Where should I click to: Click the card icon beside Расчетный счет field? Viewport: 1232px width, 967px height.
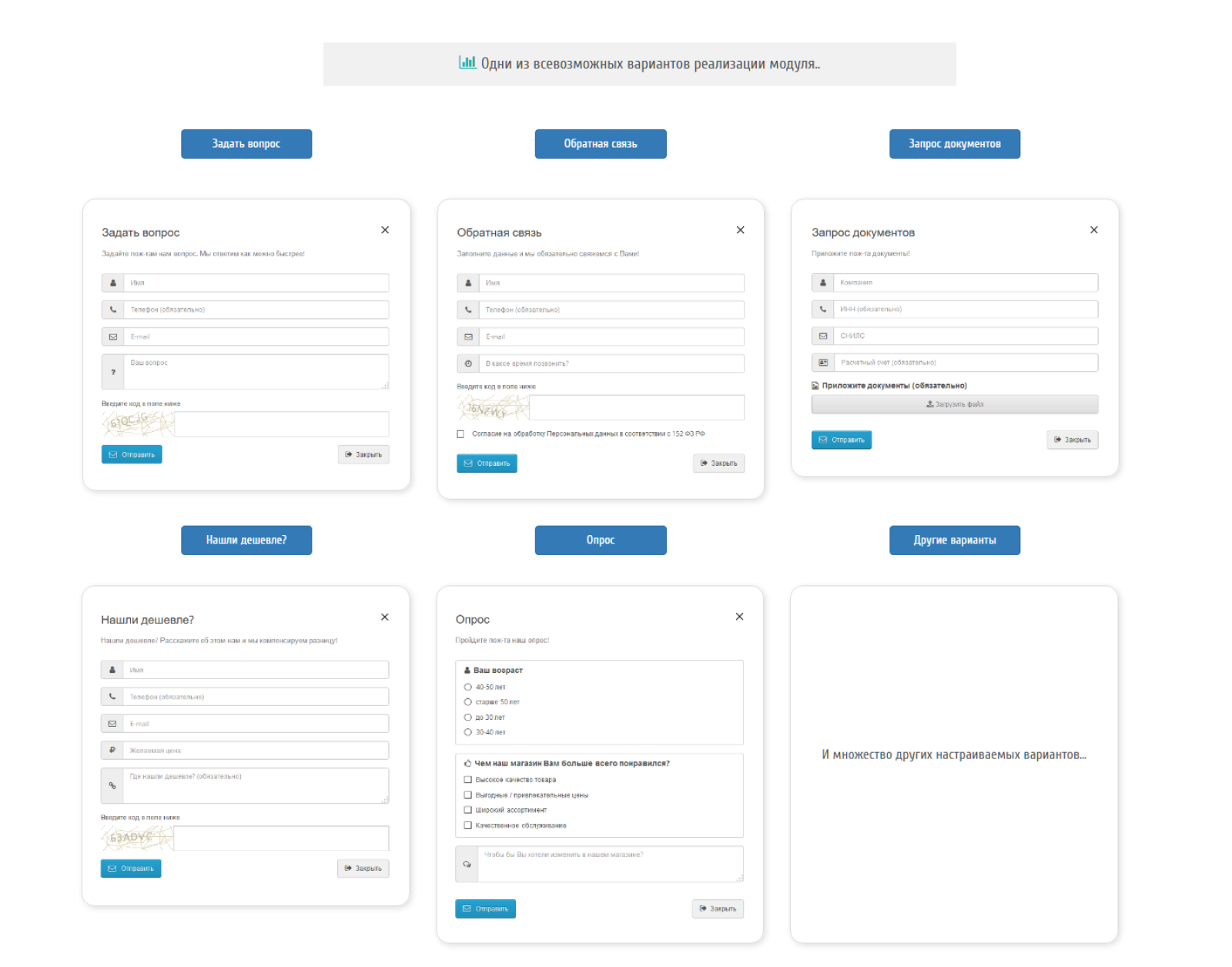pyautogui.click(x=823, y=362)
